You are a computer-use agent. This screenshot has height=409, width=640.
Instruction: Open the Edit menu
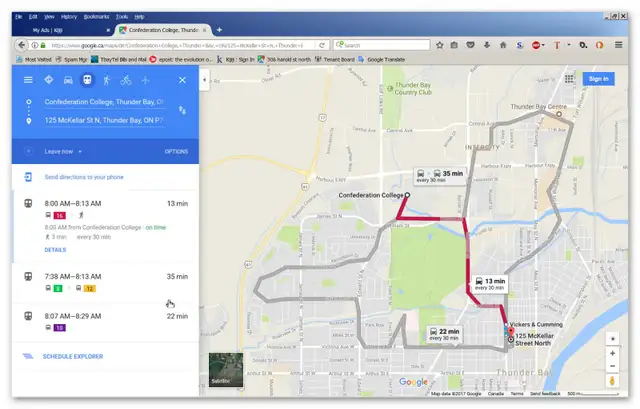33,17
